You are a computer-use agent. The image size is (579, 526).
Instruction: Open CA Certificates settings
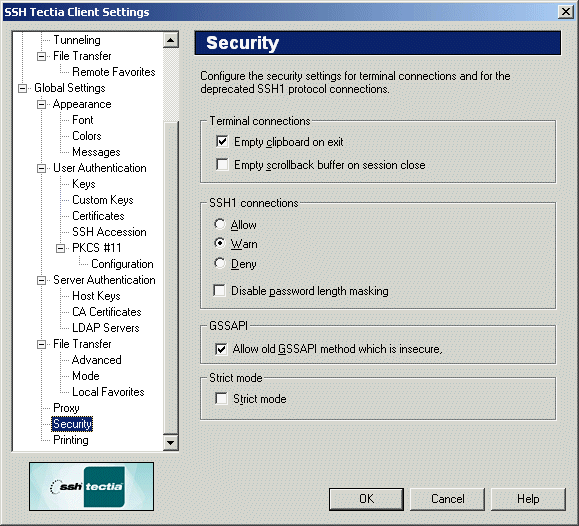[x=107, y=312]
